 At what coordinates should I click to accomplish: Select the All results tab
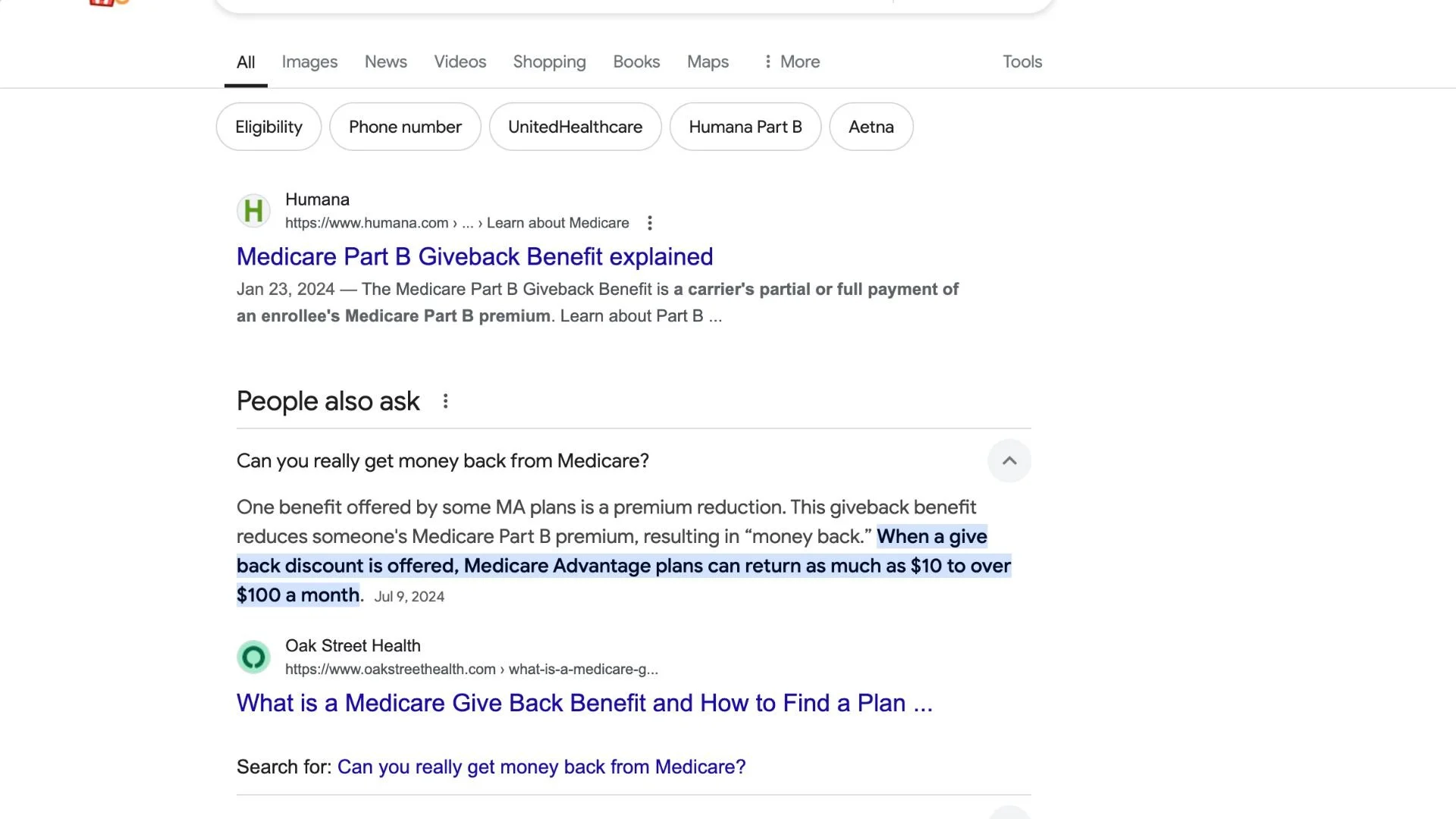point(246,62)
